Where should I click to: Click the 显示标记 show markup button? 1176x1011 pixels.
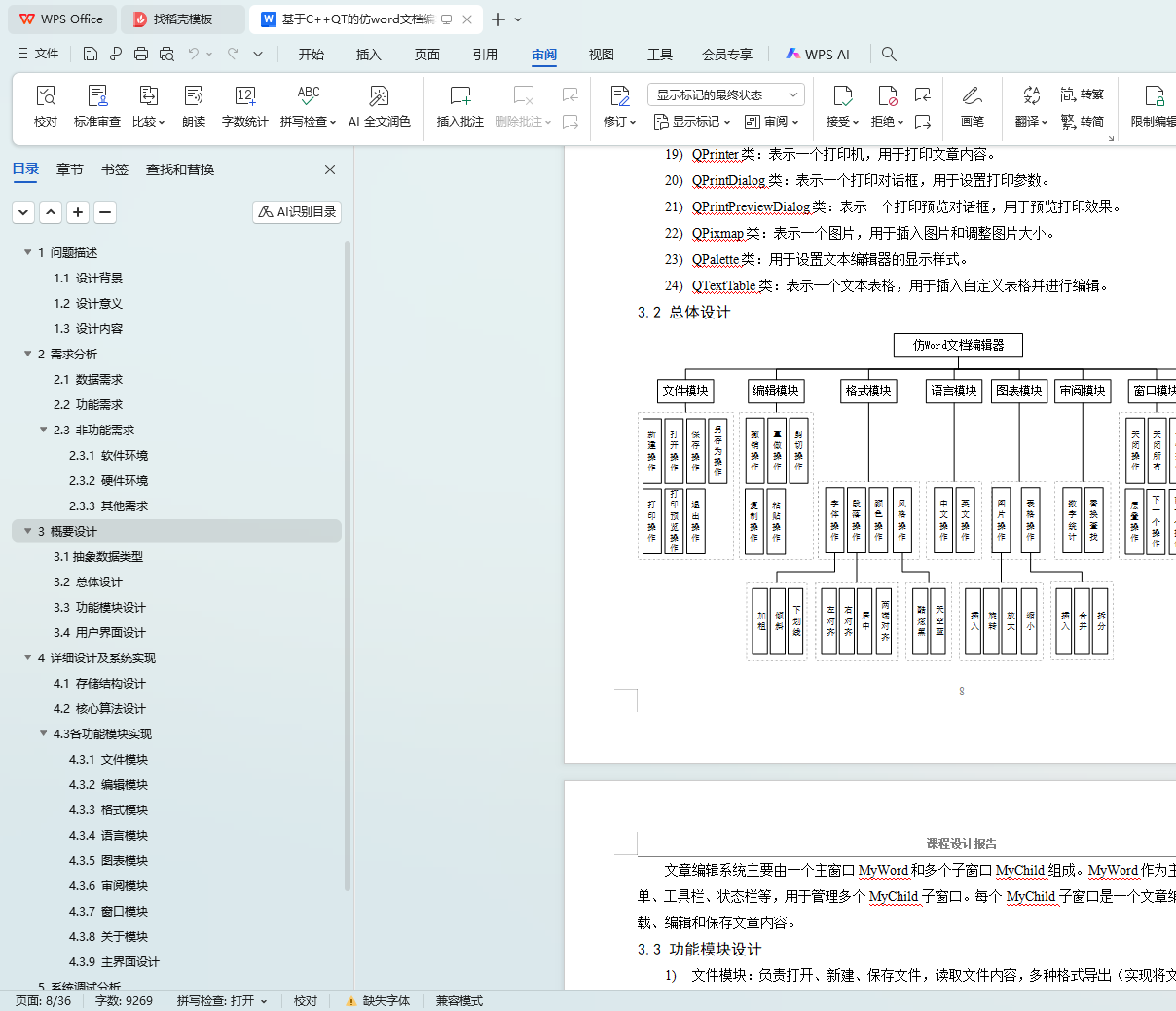(691, 122)
